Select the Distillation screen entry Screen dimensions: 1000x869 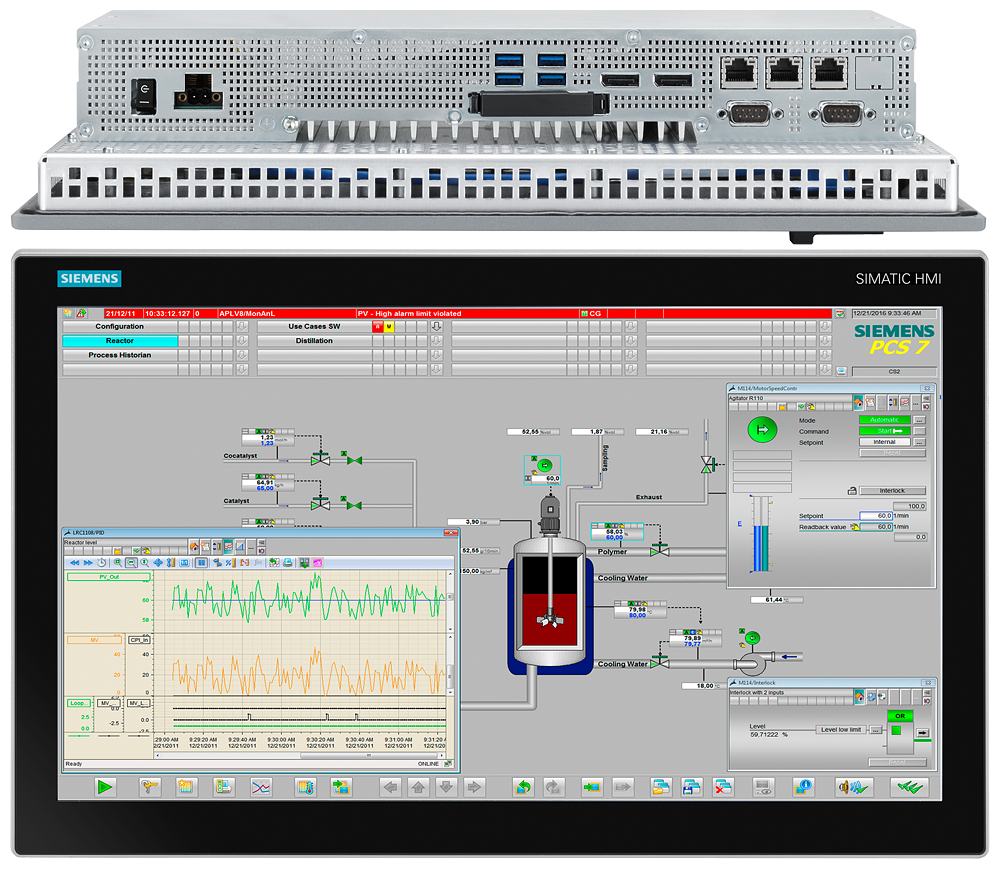point(310,341)
